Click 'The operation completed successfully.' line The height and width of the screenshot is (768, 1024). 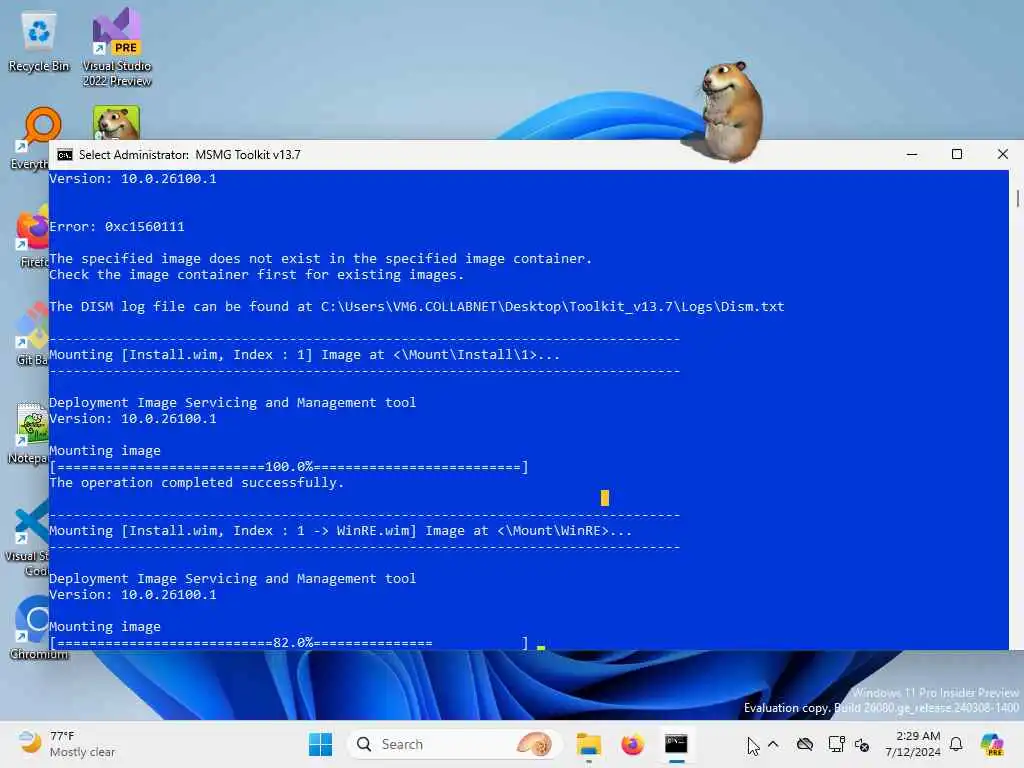coord(197,483)
